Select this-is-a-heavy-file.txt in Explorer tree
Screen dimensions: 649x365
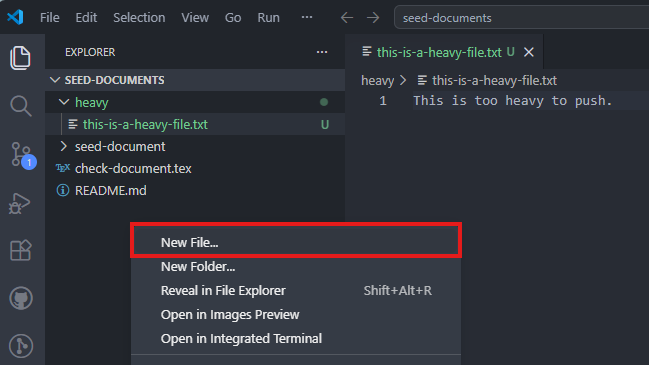click(x=195, y=124)
